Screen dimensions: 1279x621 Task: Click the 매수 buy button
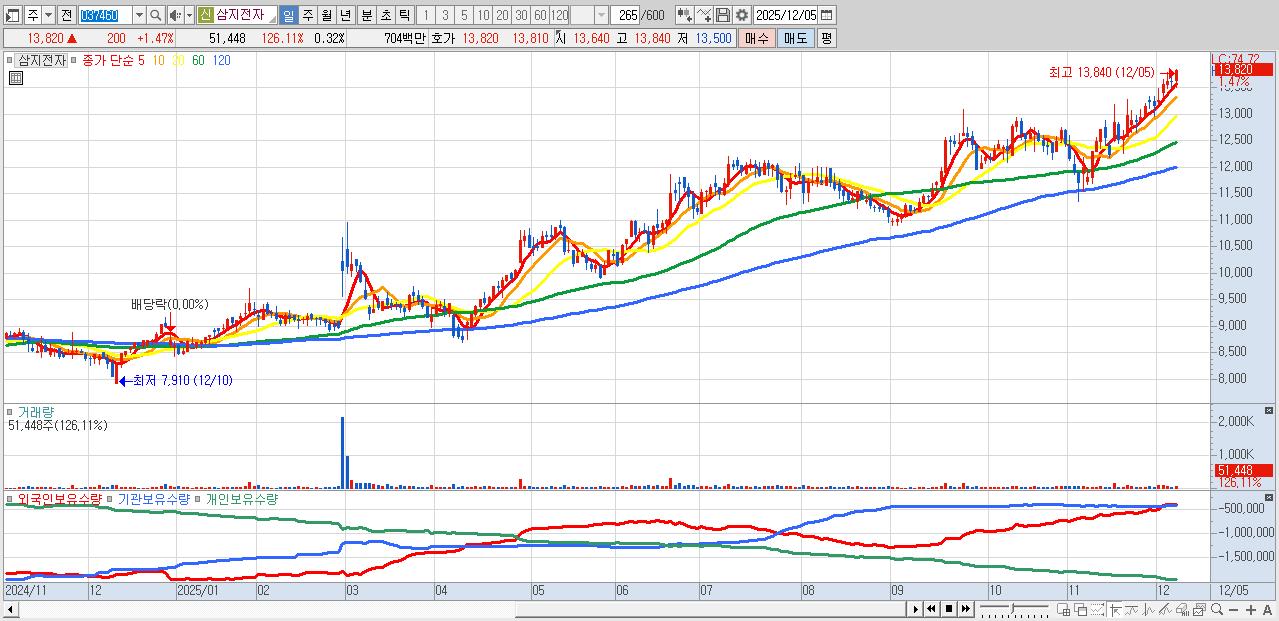click(x=757, y=38)
